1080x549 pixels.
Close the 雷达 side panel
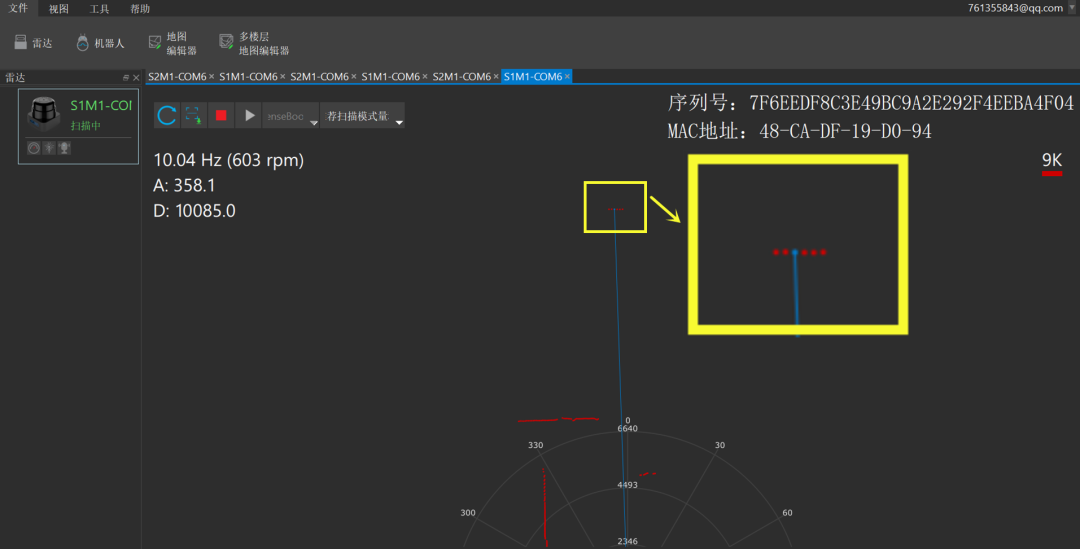[136, 78]
